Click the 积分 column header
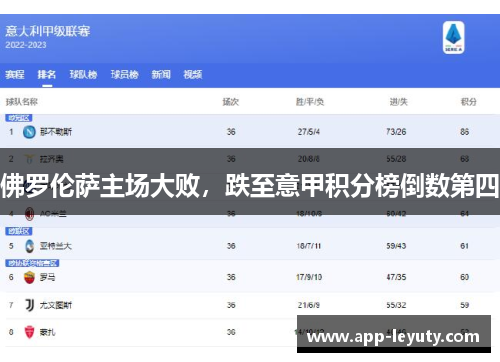The height and width of the screenshot is (362, 500). pos(469,102)
